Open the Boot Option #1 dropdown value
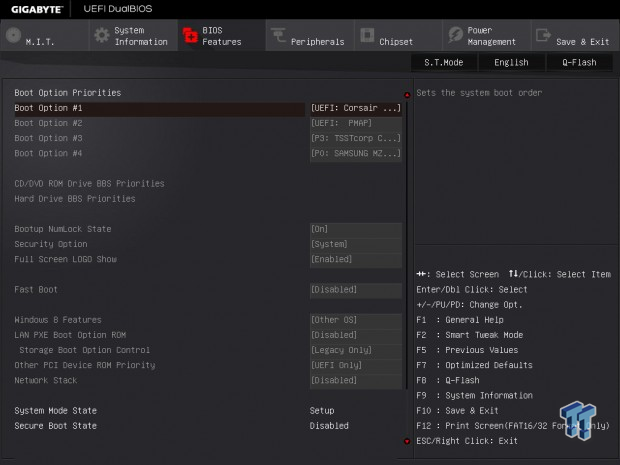The height and width of the screenshot is (465, 620). point(356,108)
